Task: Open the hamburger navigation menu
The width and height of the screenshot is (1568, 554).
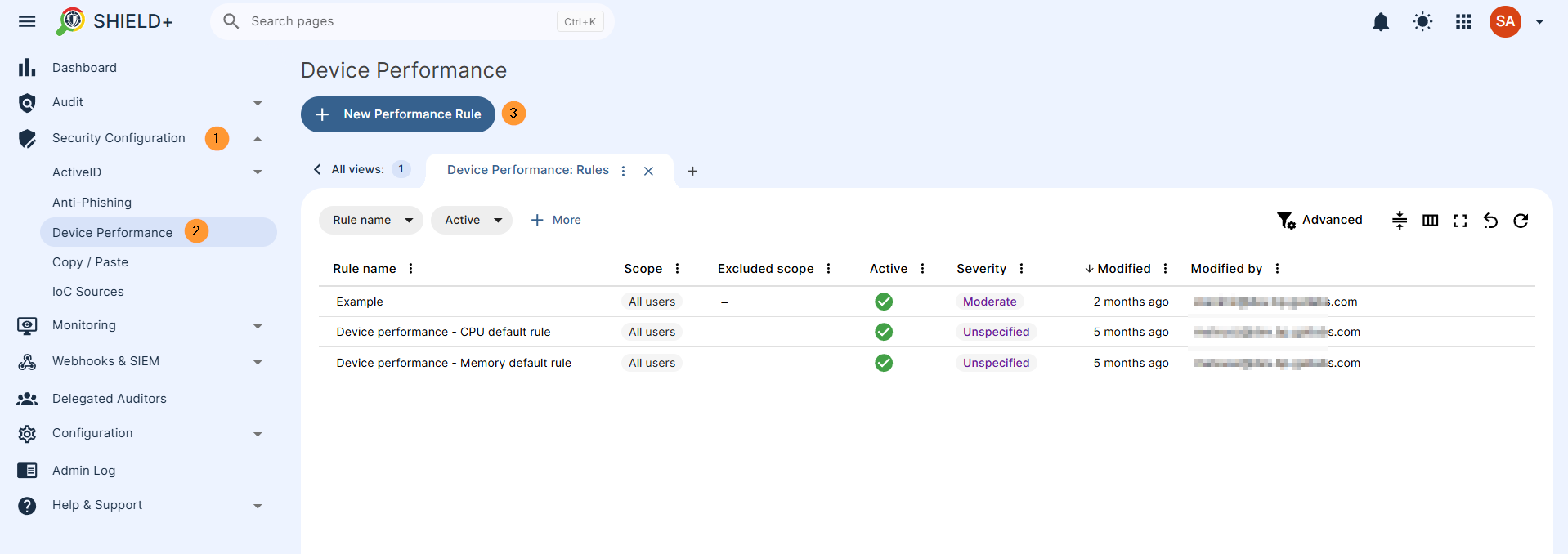Action: (x=27, y=21)
